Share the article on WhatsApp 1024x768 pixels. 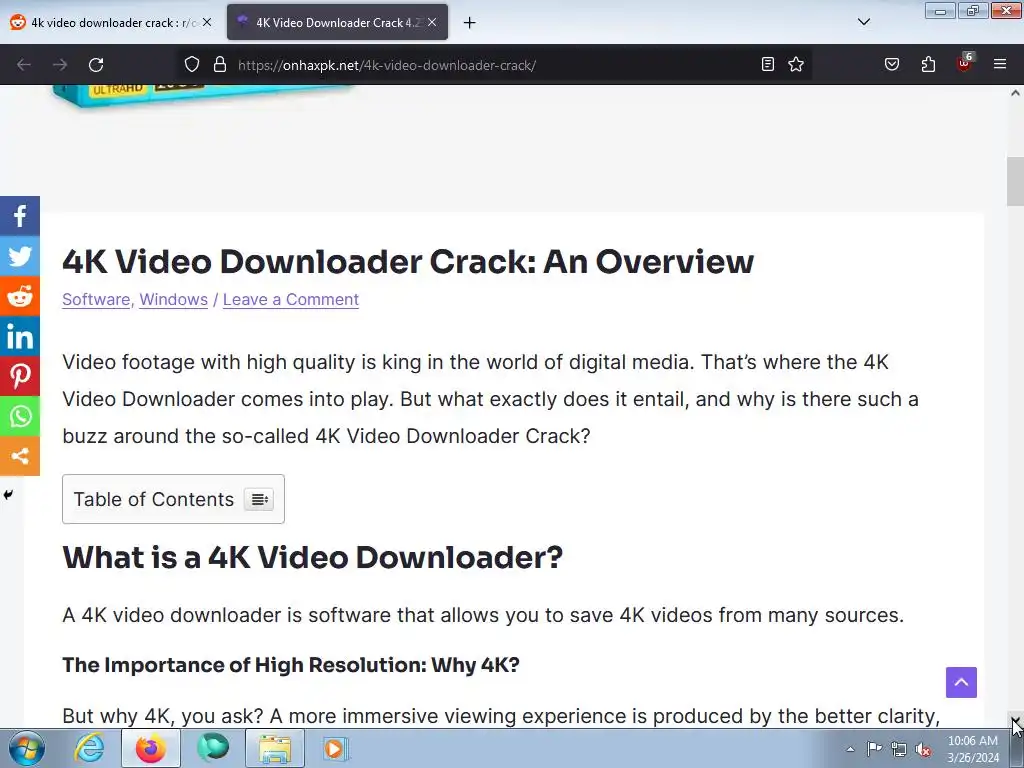(x=20, y=416)
